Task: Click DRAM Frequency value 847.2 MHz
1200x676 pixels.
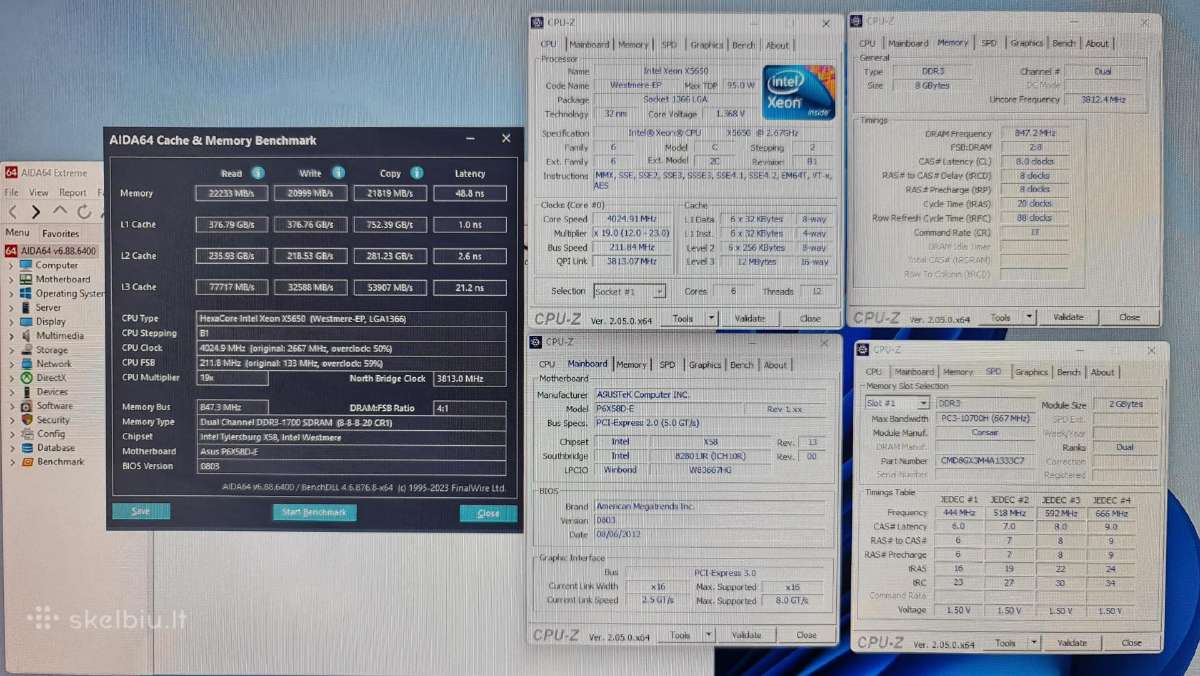Action: tap(1034, 133)
